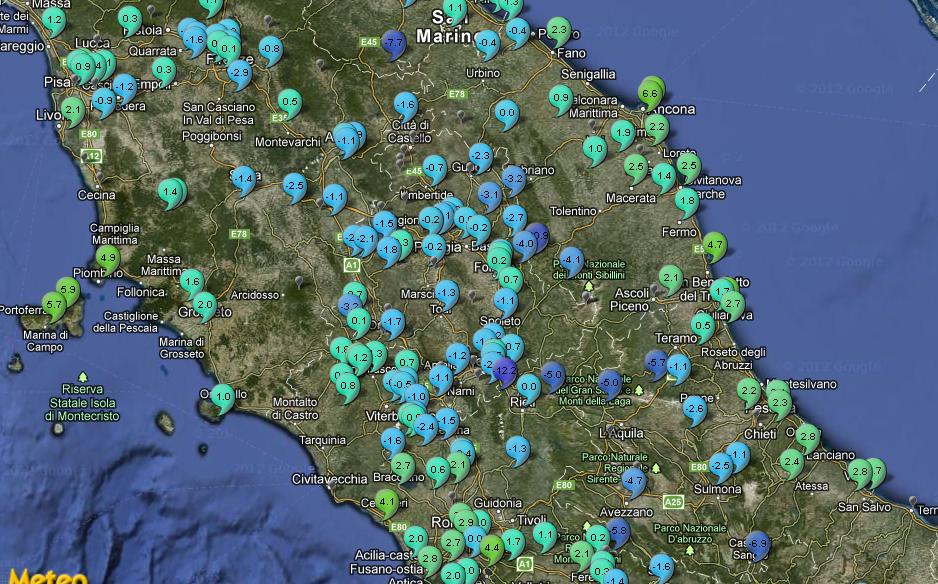Click the Meteo logo in the corner
Viewport: 938px width, 584px height.
coord(28,577)
